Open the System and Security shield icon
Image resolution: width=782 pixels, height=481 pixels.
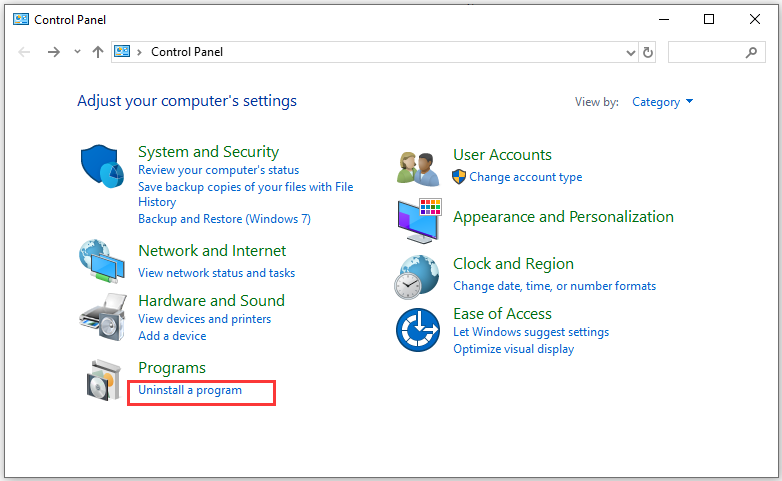[x=102, y=166]
